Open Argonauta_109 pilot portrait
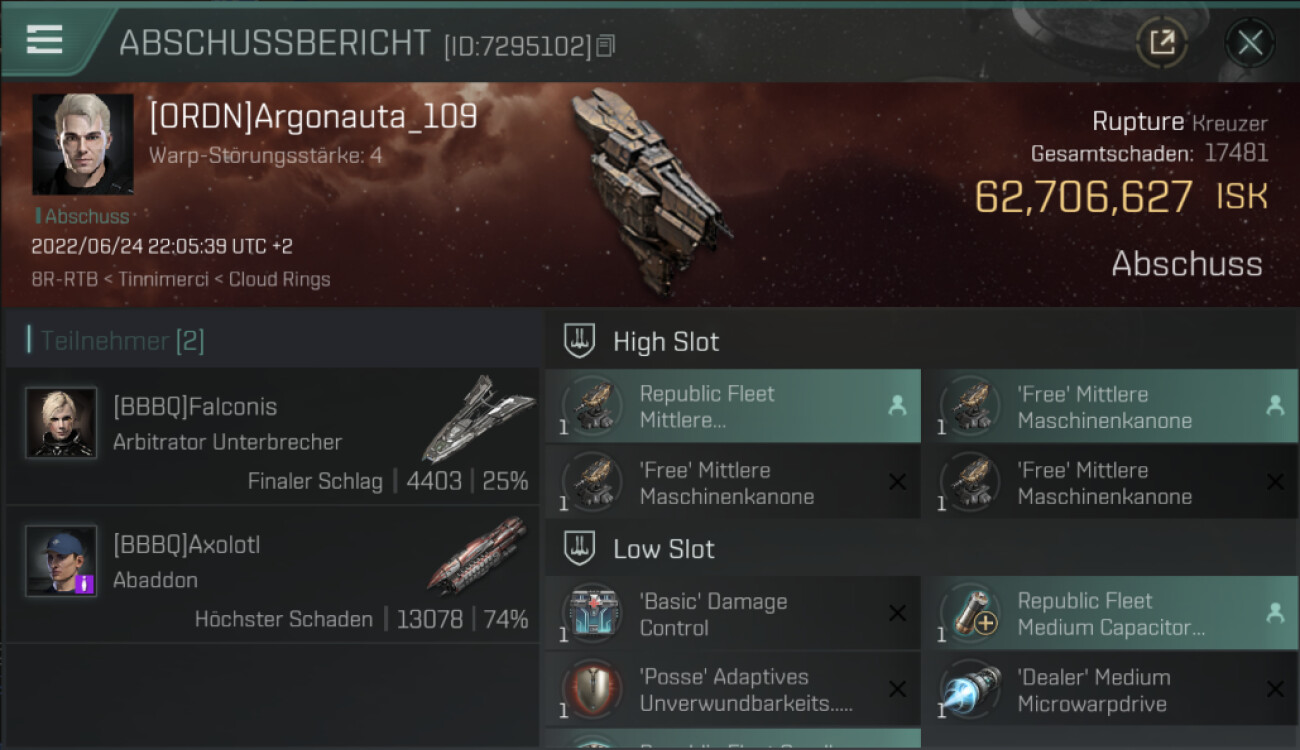This screenshot has width=1300, height=750. (x=83, y=144)
